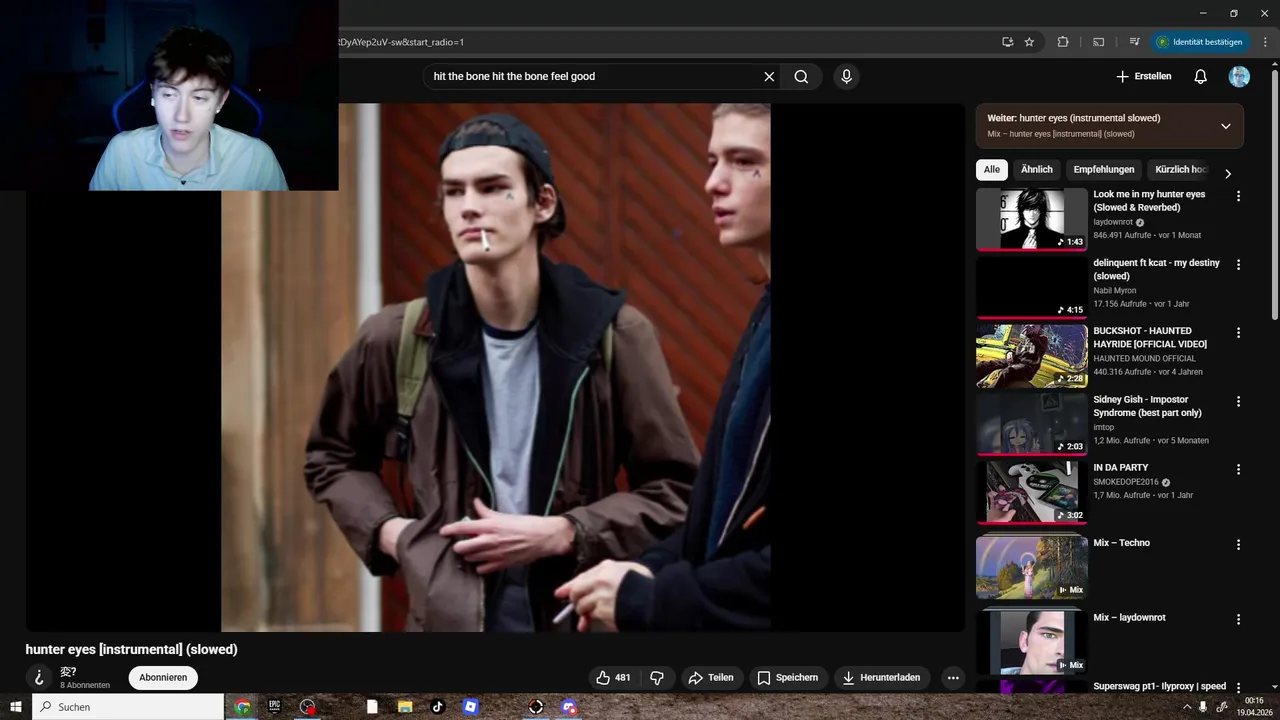Start voice search with microphone icon

coord(846,77)
